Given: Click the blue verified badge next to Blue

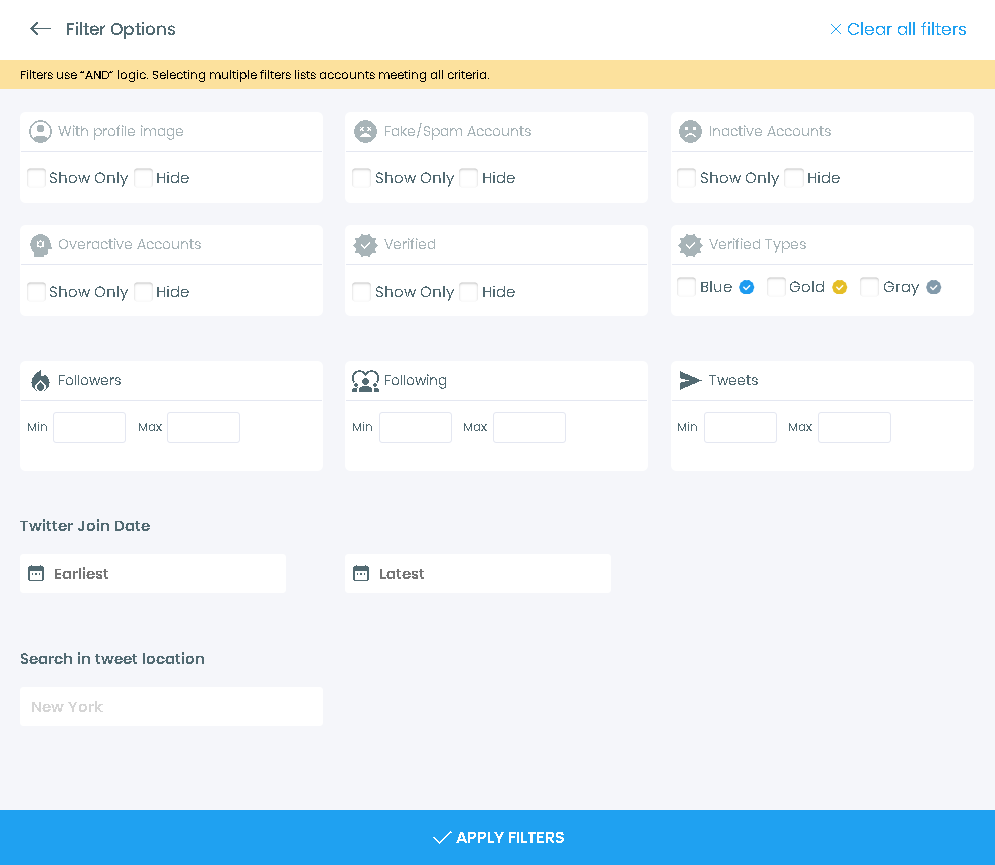Looking at the screenshot, I should pos(746,287).
